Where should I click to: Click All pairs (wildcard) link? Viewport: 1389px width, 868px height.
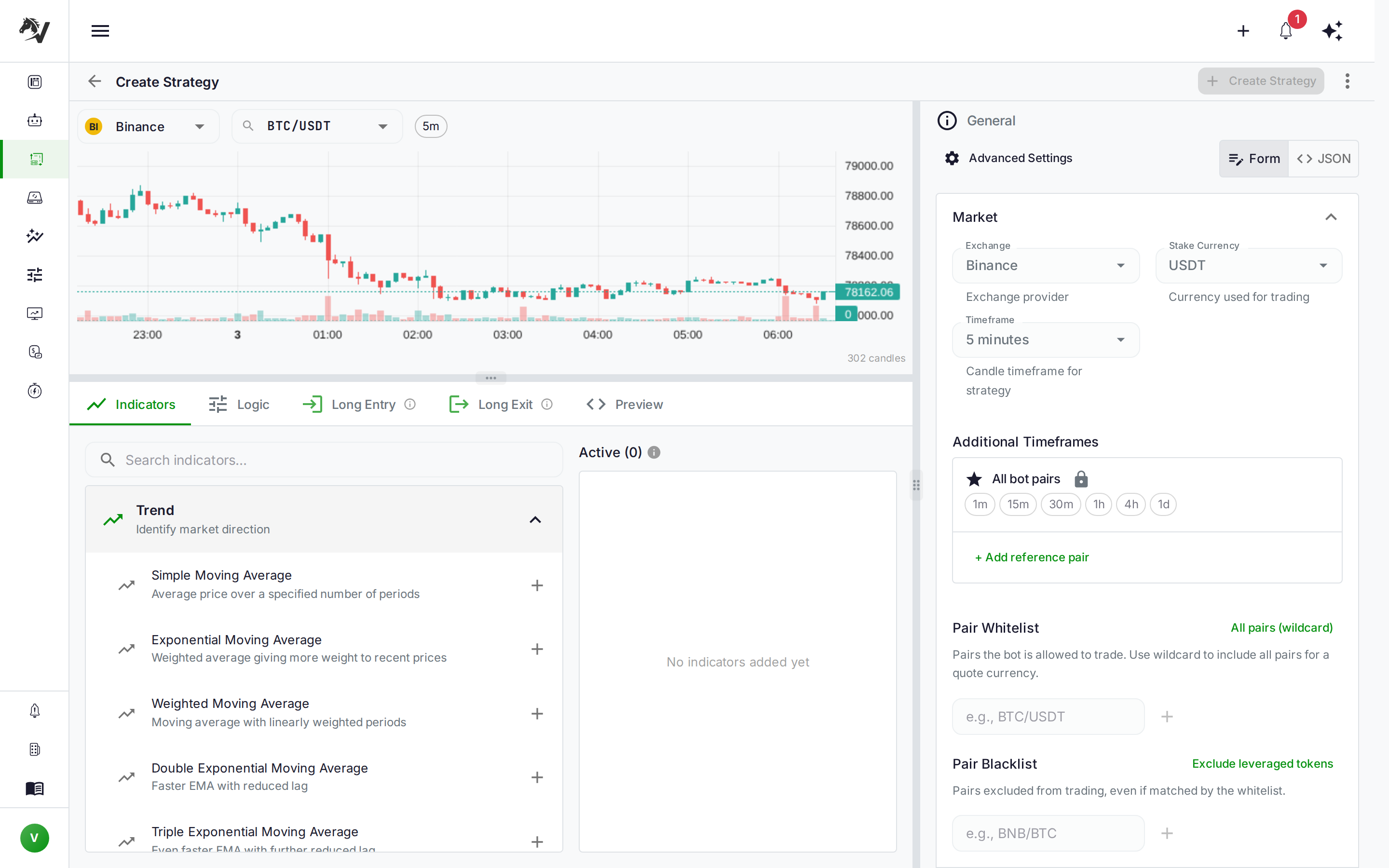1281,627
